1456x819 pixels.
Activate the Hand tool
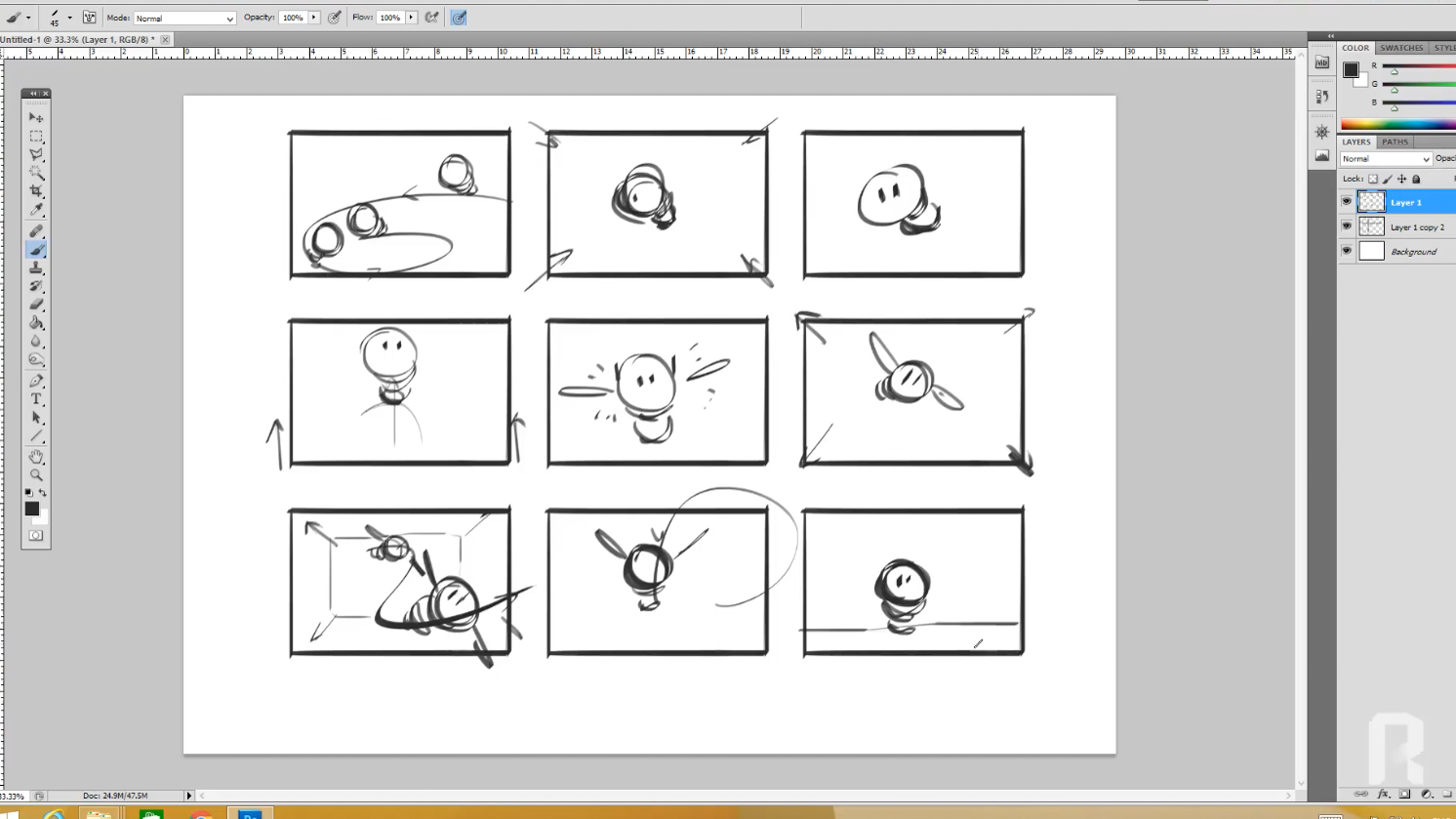pos(36,456)
